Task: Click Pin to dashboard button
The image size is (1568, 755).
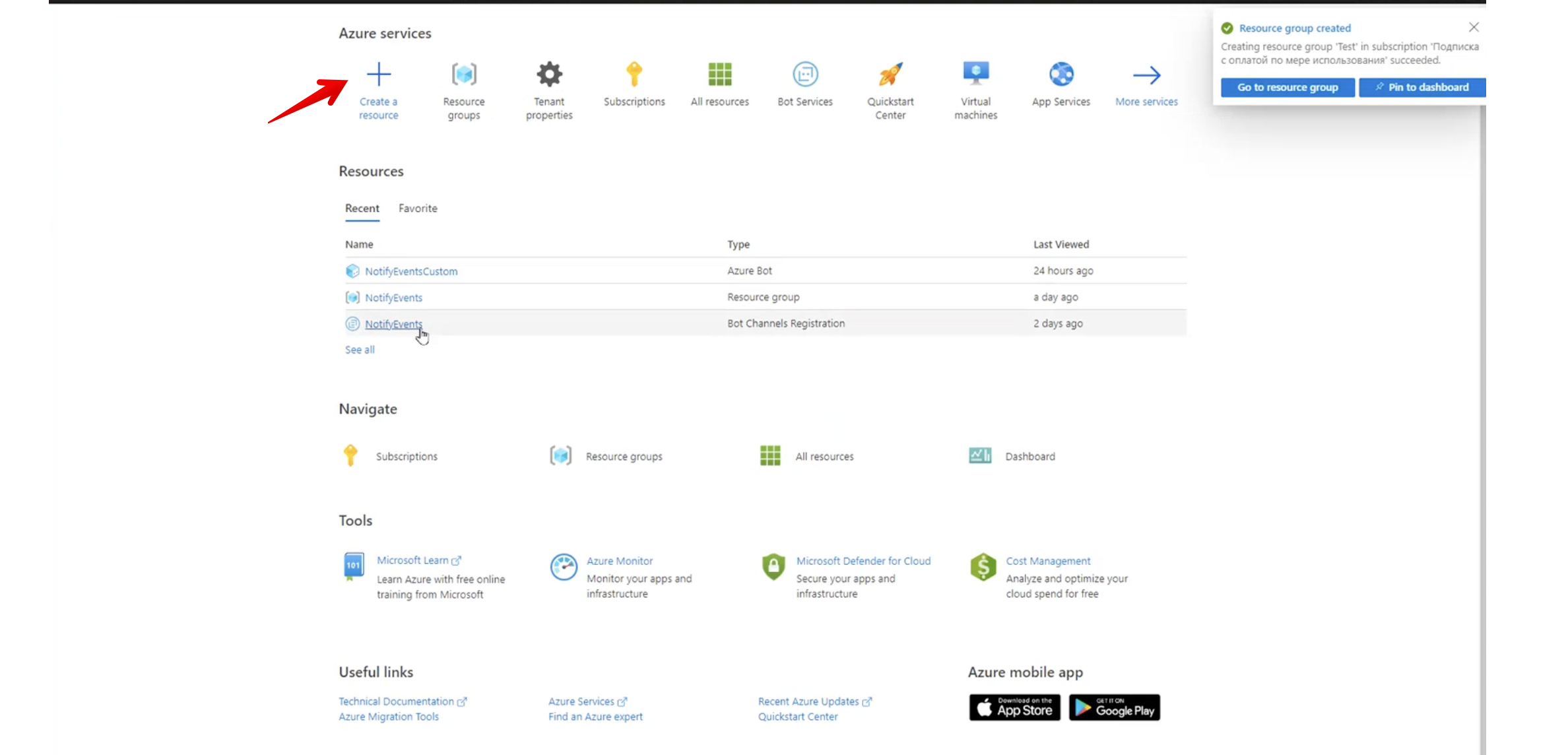Action: click(x=1422, y=87)
